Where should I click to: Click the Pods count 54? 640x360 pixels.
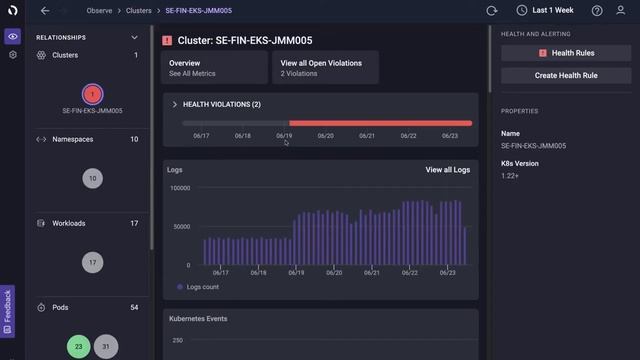click(x=134, y=307)
